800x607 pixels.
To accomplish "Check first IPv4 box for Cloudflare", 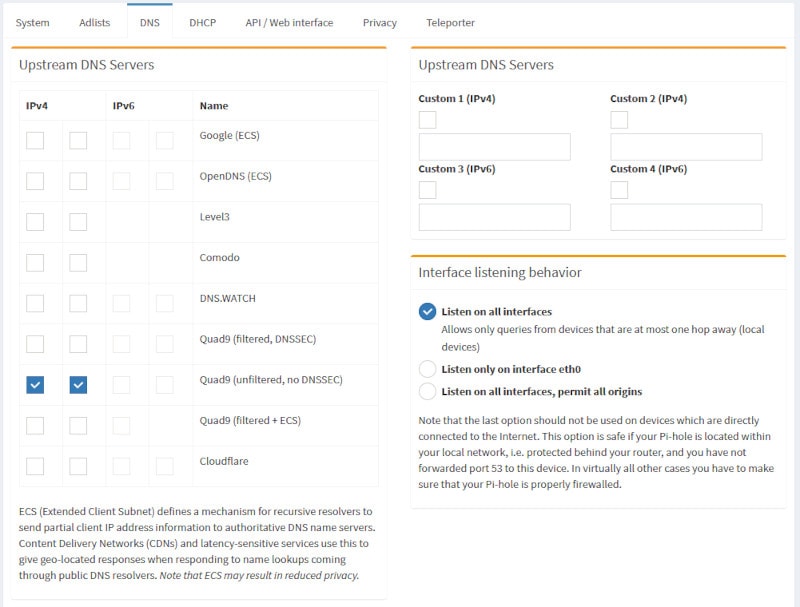I will point(35,466).
